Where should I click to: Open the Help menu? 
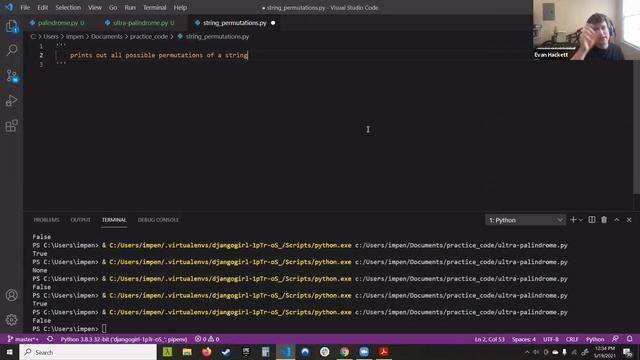pyautogui.click(x=180, y=7)
